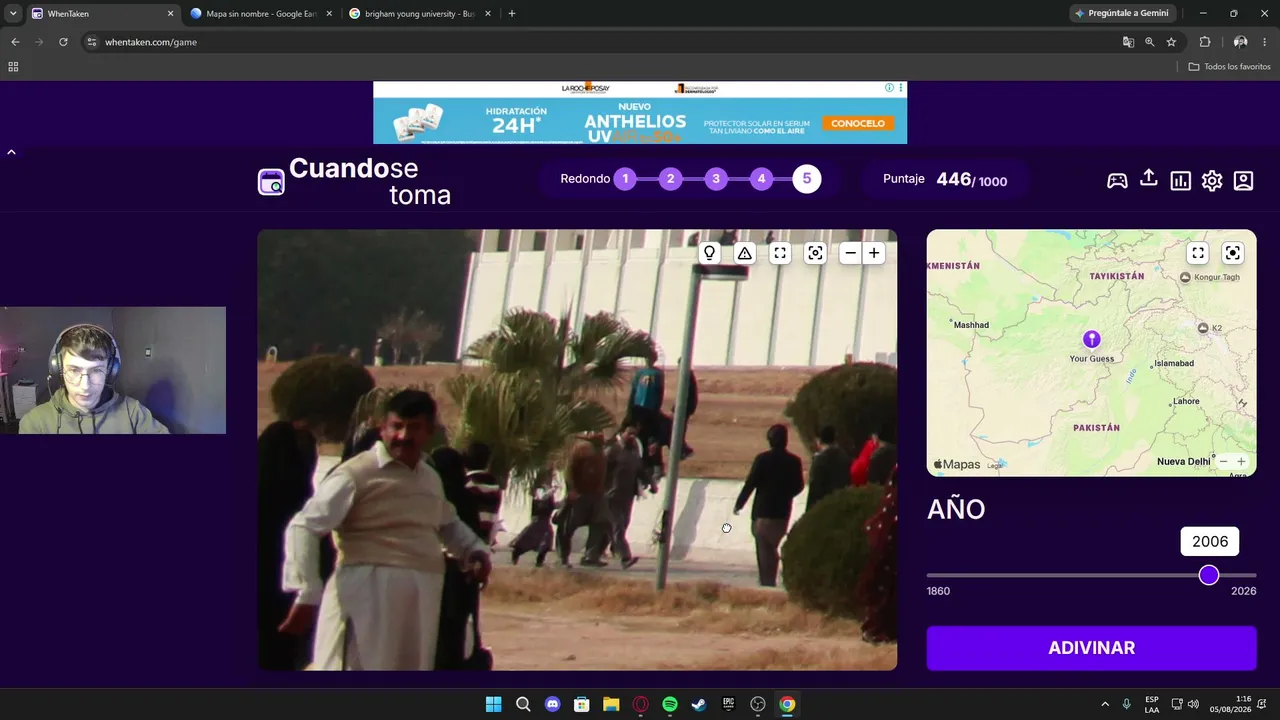This screenshot has height=720, width=1280.
Task: Zoom out of the photo with minus
Action: tap(851, 253)
